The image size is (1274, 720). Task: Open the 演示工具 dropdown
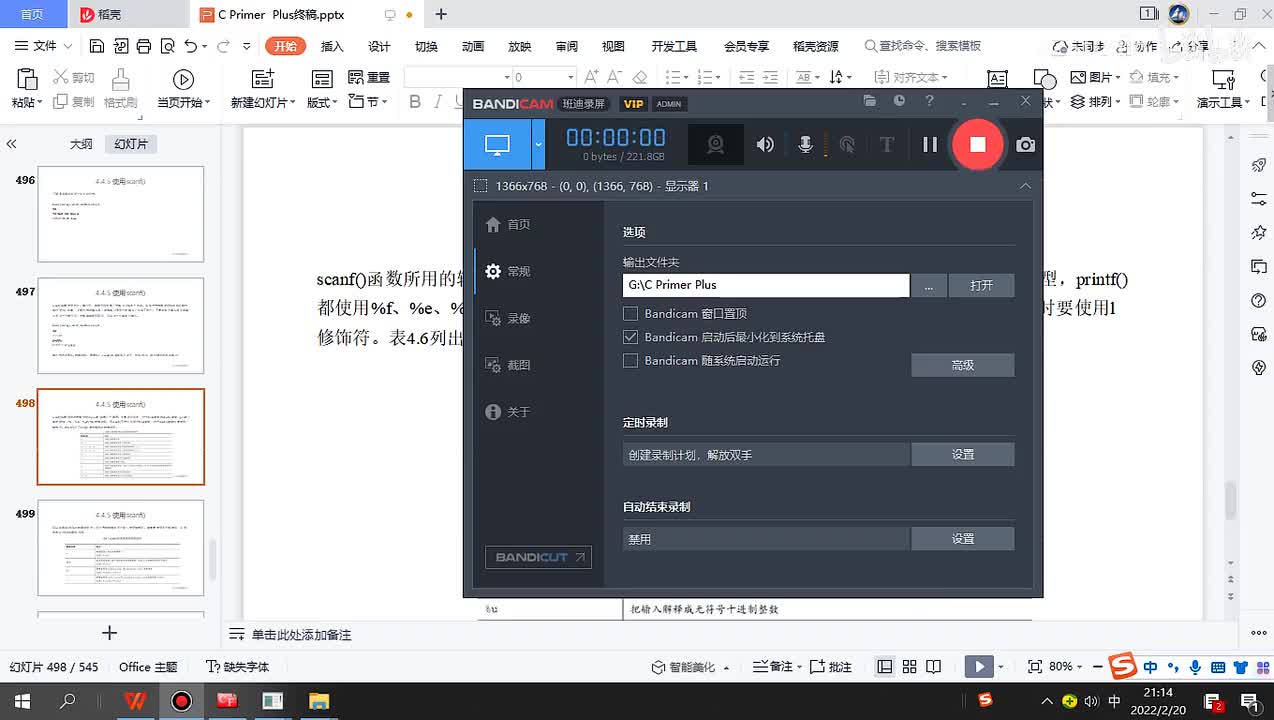click(x=1224, y=102)
